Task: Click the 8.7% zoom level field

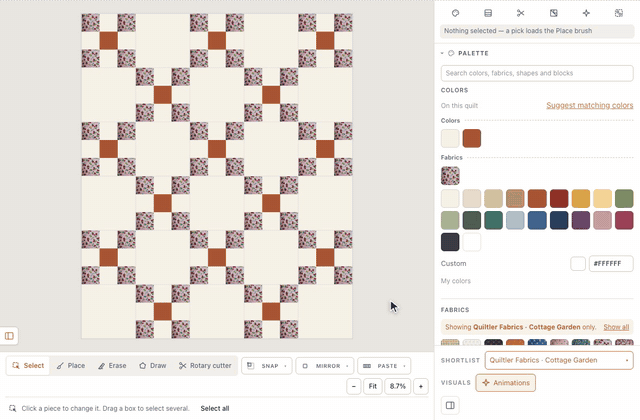Action: pos(398,386)
